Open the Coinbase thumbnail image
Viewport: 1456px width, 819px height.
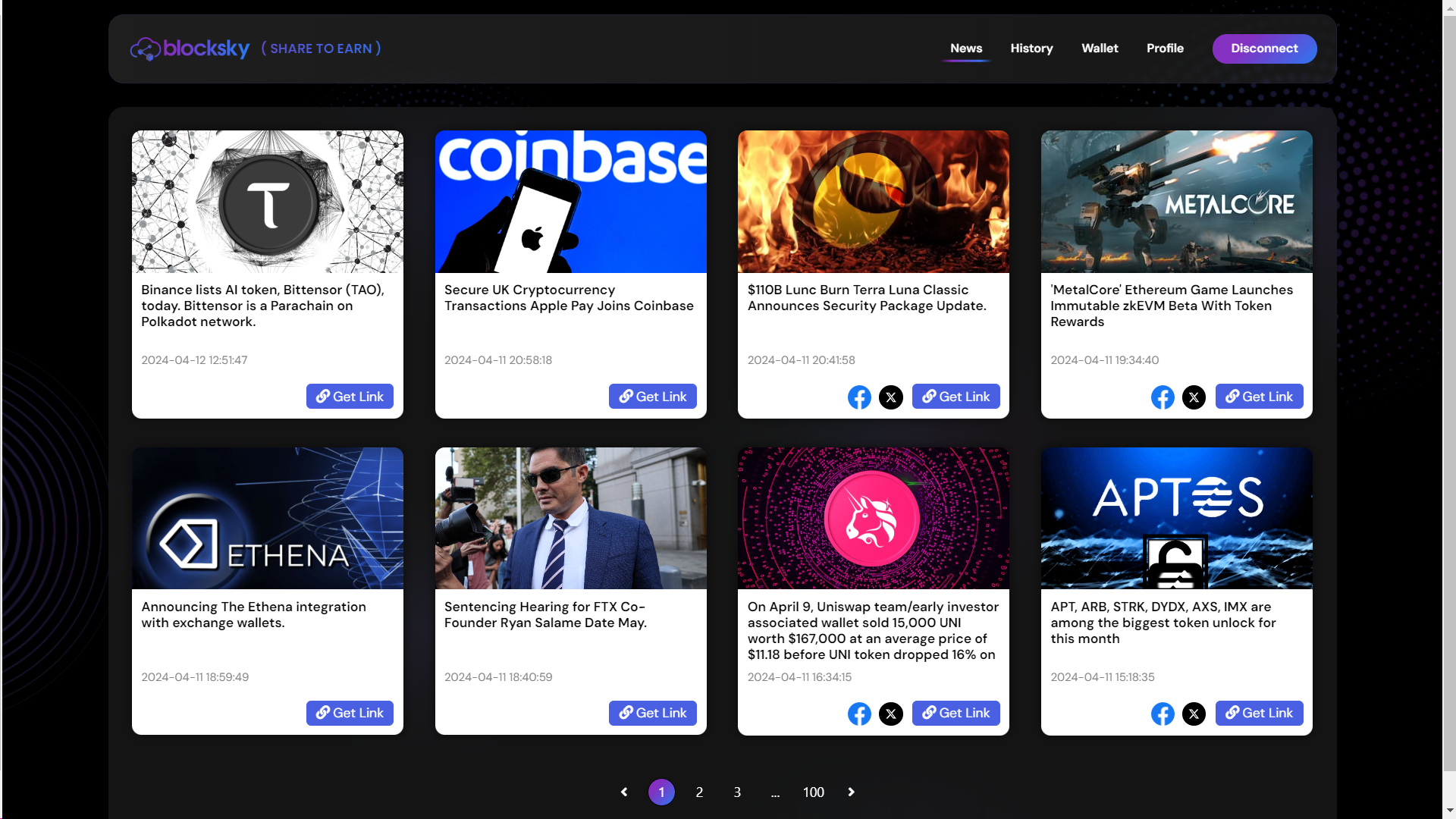click(x=571, y=202)
